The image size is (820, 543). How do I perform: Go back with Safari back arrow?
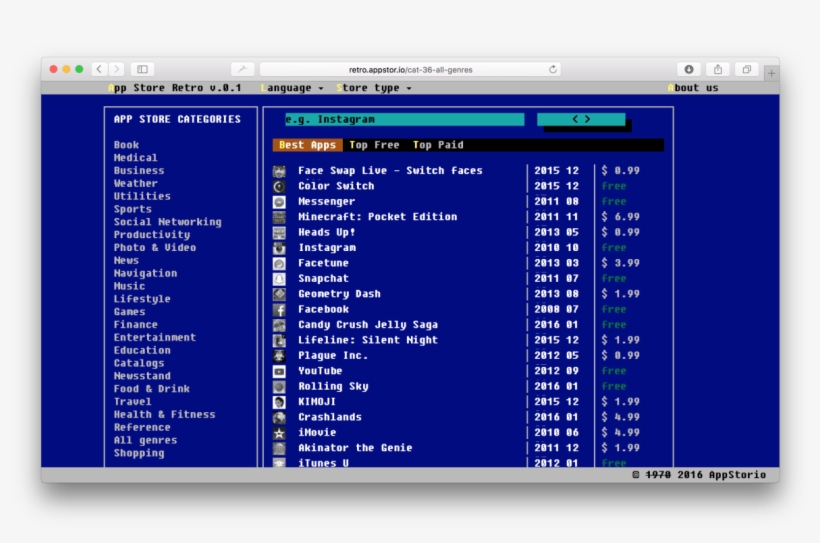[x=99, y=69]
